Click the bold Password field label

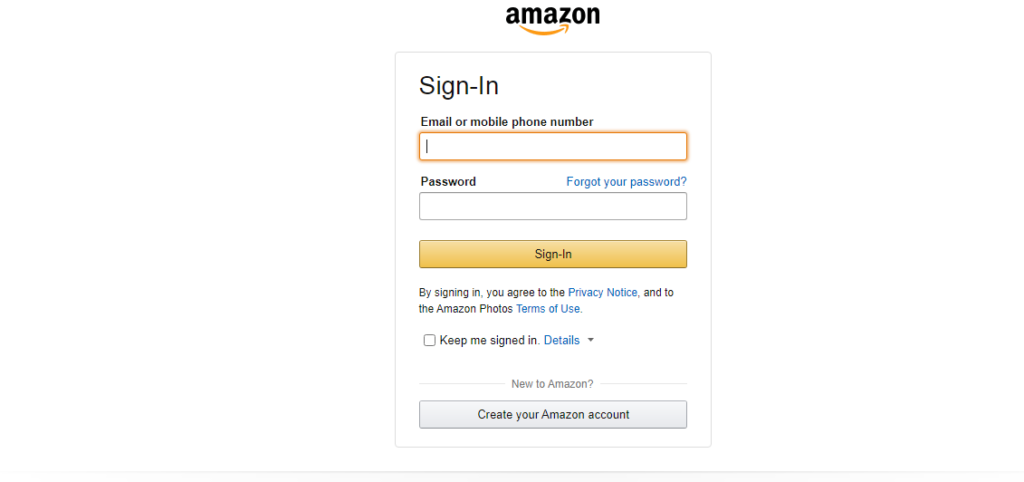coord(448,182)
